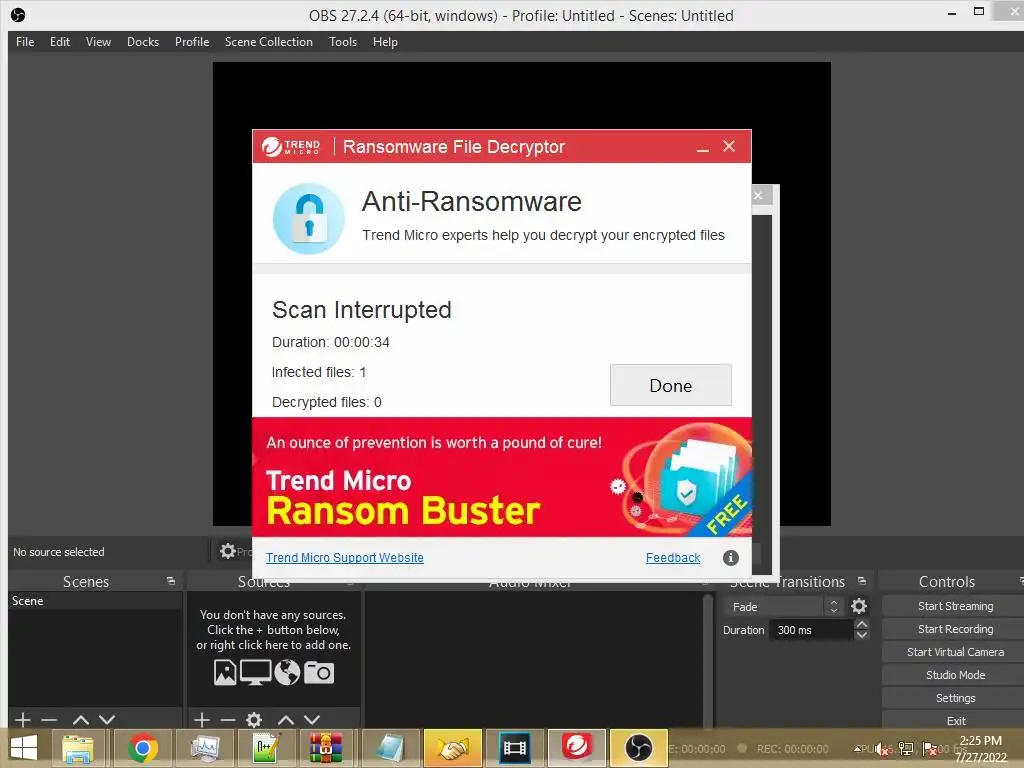Pop out the Scene Transitions dock
This screenshot has height=768, width=1024.
click(862, 581)
